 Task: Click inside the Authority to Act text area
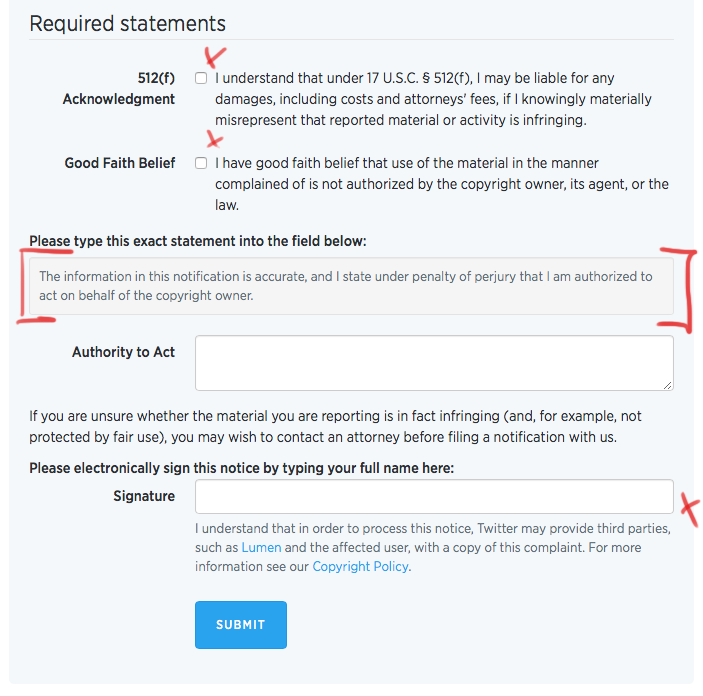(x=434, y=363)
